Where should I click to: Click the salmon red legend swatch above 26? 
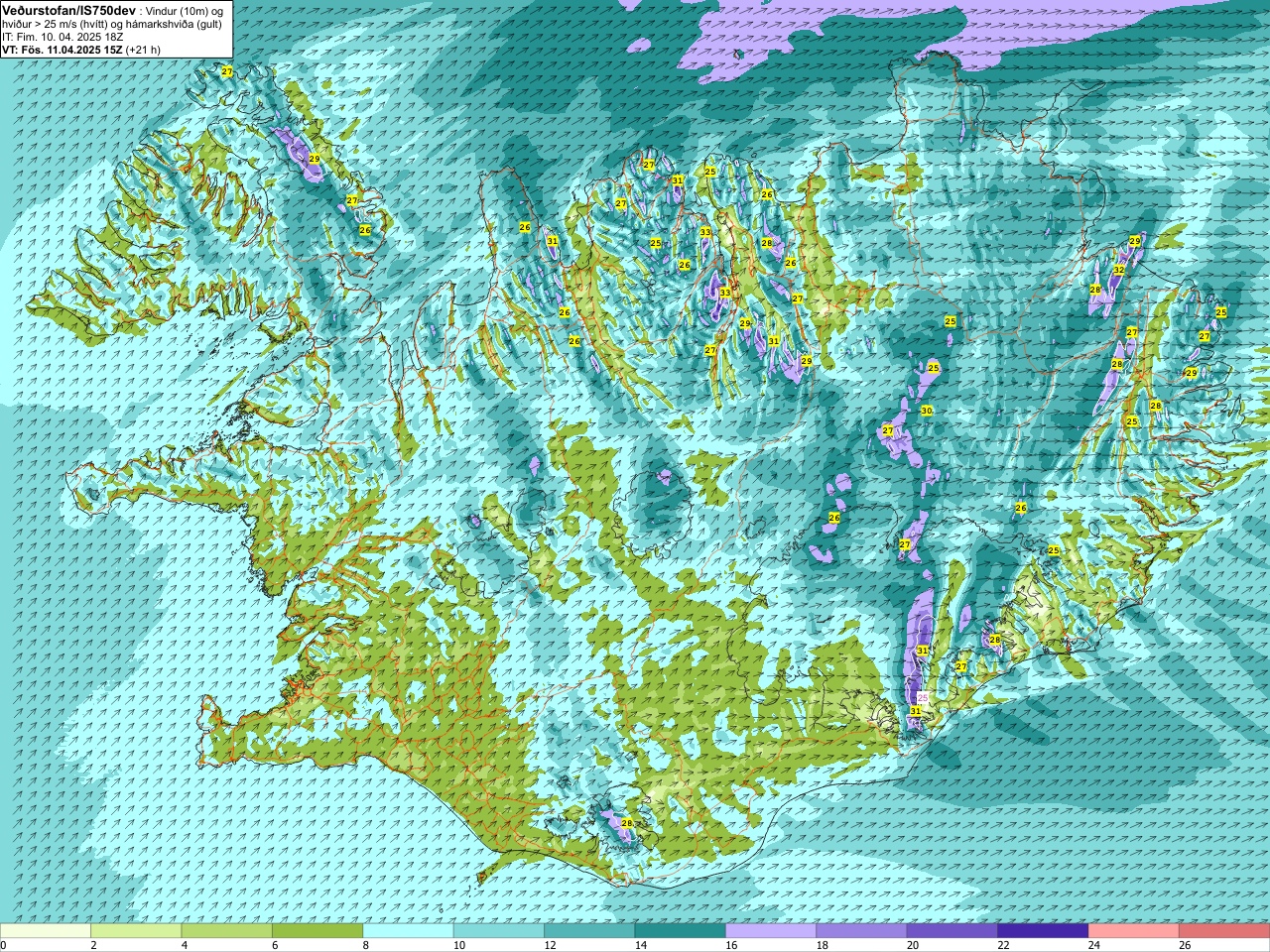pyautogui.click(x=1224, y=931)
